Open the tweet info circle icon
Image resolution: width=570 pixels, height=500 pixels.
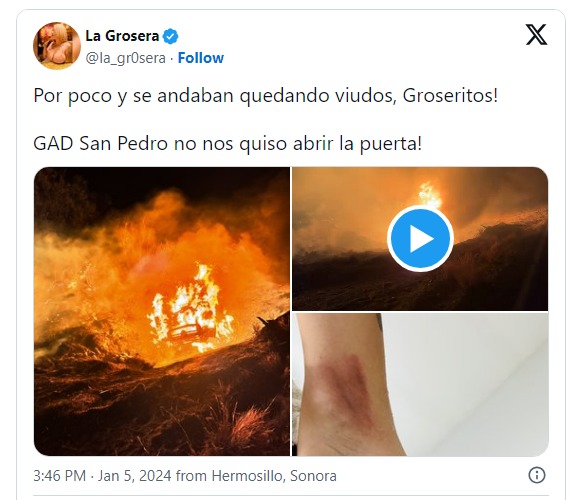537,475
